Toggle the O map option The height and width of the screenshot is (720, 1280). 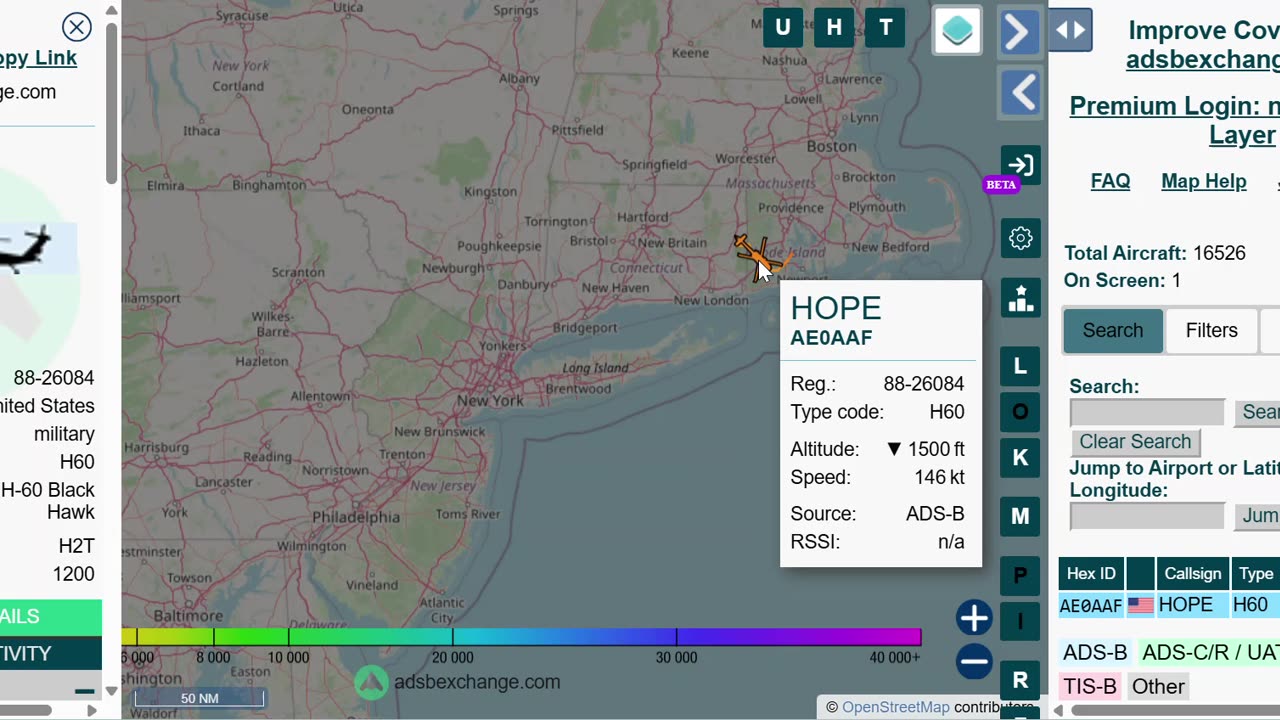point(1021,412)
